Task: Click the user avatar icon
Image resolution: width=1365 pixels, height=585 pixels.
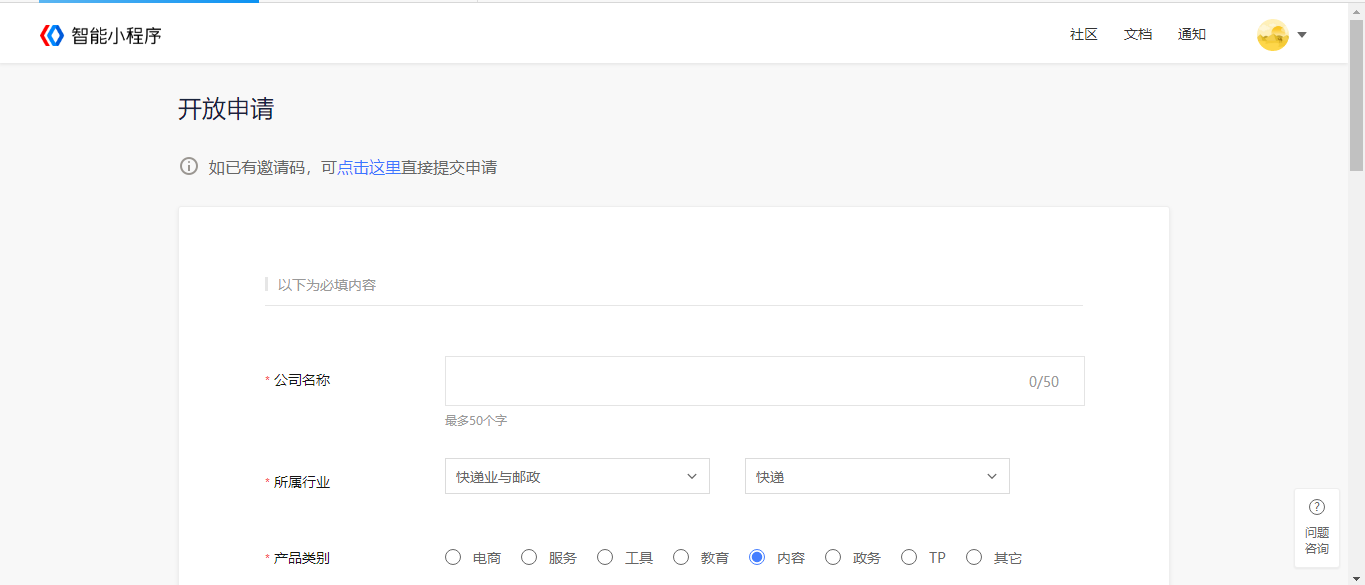Action: [1272, 35]
